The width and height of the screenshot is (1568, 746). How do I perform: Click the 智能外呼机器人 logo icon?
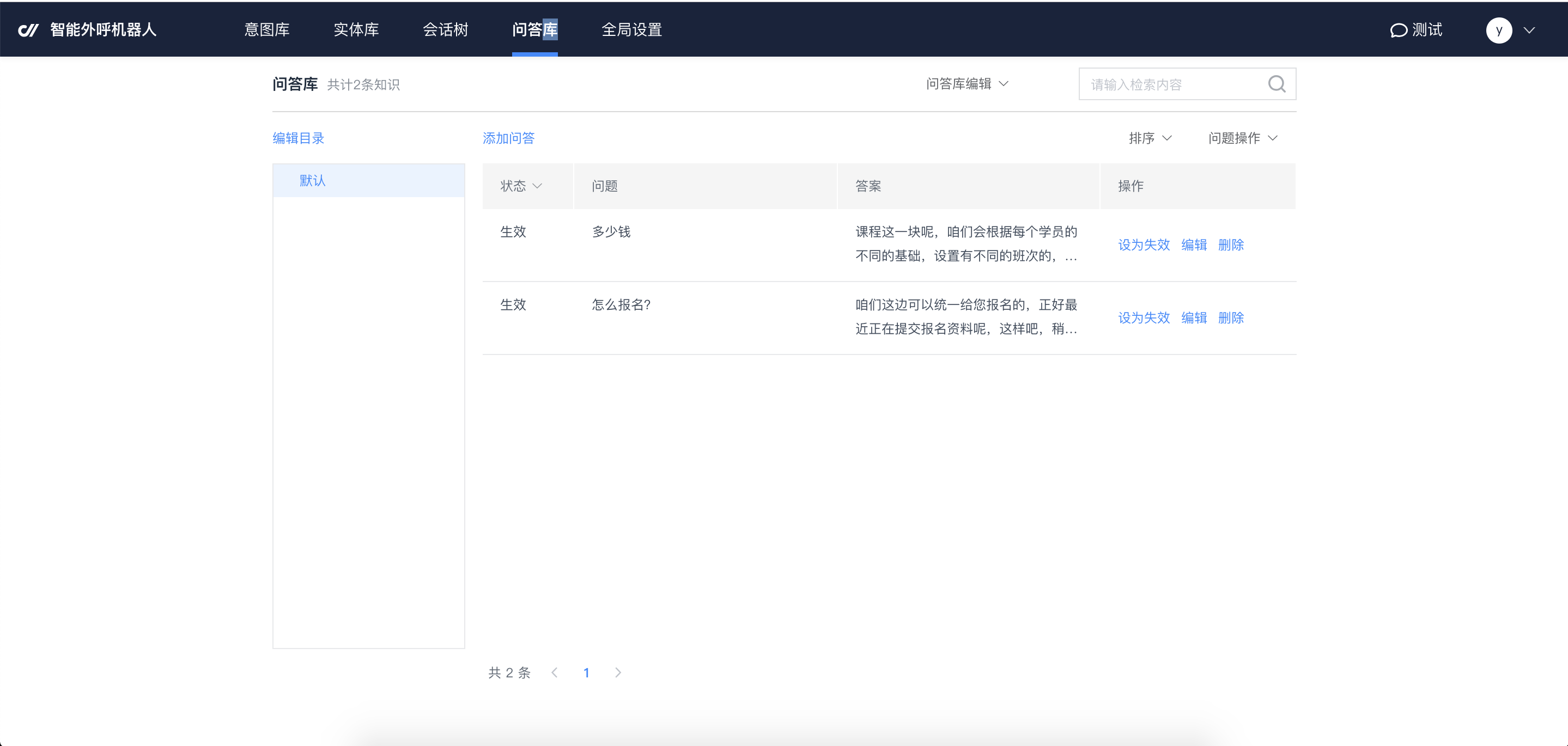(28, 30)
